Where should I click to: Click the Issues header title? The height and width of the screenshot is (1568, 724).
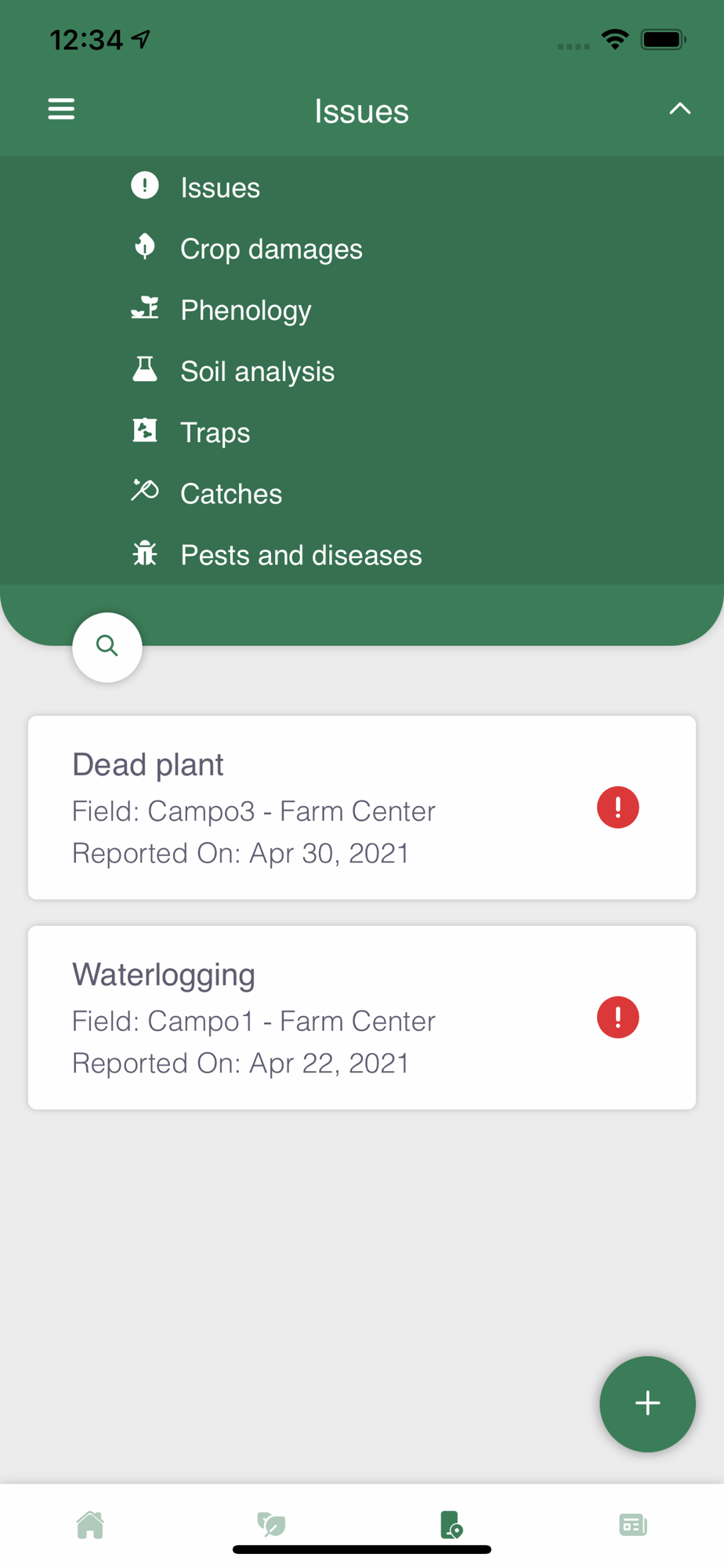[x=361, y=111]
